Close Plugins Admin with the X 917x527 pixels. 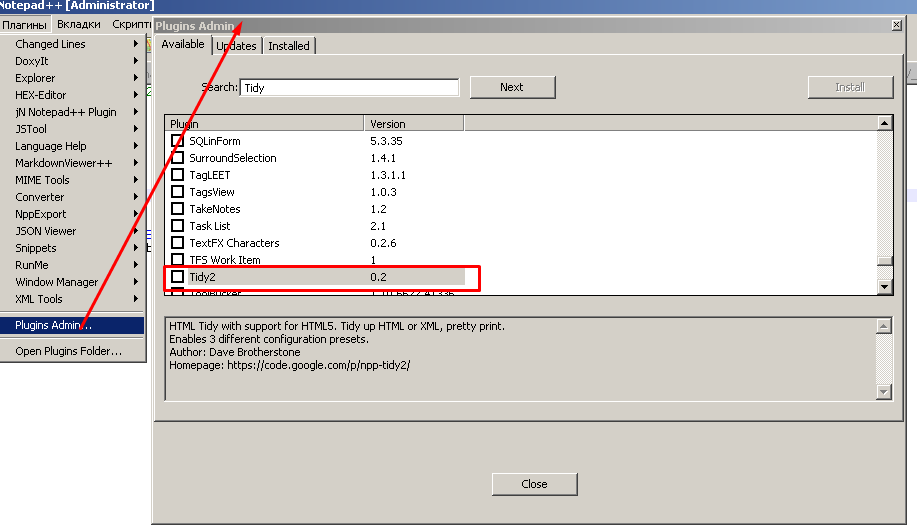coord(897,25)
